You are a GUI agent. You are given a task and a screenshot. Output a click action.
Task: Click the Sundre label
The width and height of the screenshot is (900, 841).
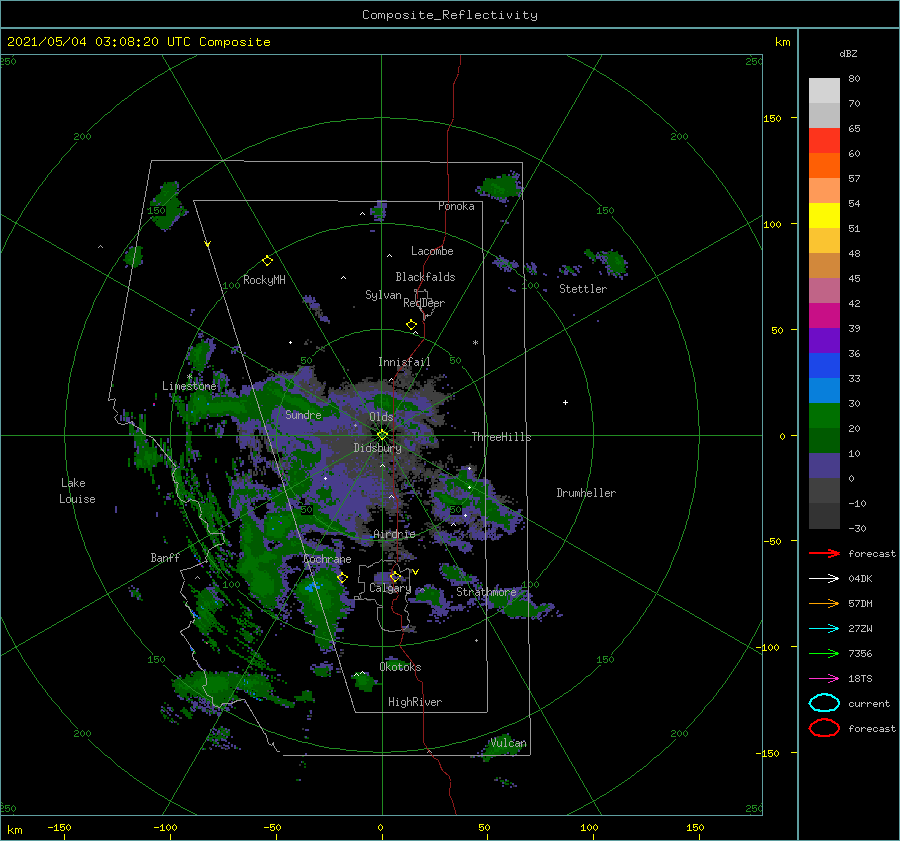303,414
